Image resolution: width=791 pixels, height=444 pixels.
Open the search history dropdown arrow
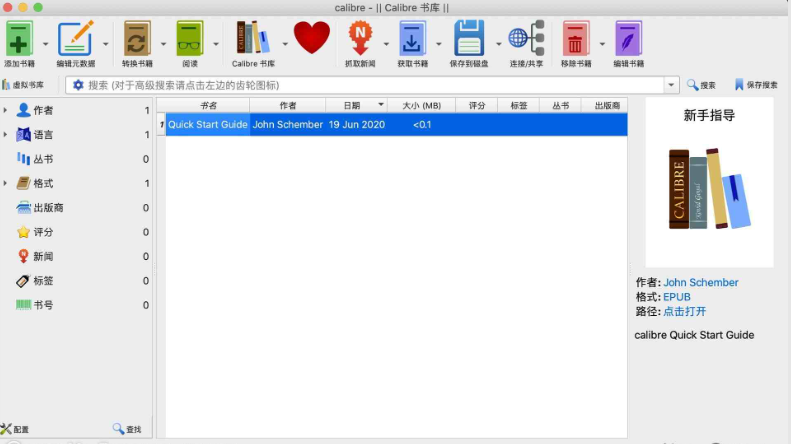click(x=671, y=85)
